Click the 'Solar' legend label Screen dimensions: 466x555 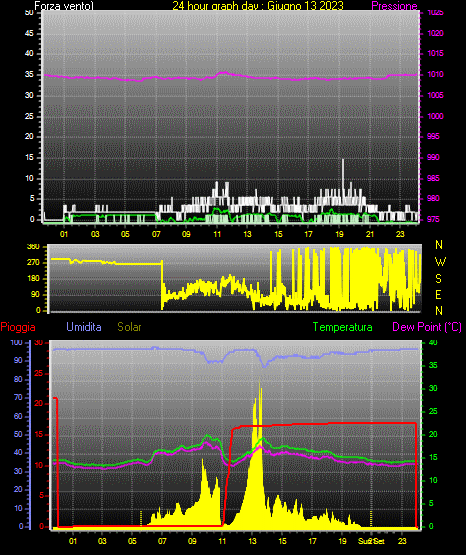tap(129, 327)
